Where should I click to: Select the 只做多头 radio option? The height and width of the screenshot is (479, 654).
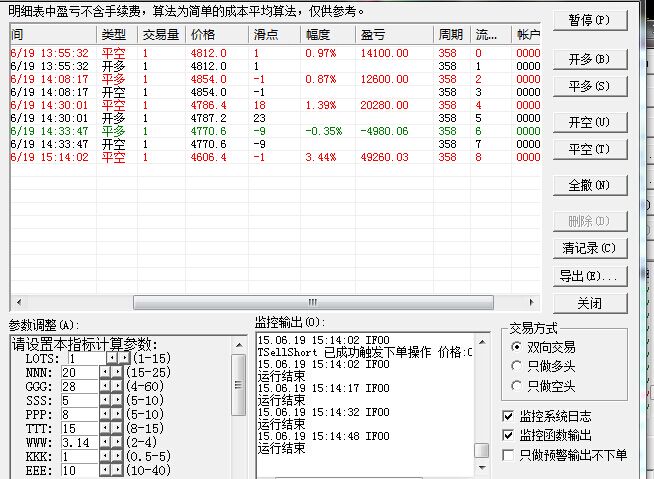(x=516, y=366)
